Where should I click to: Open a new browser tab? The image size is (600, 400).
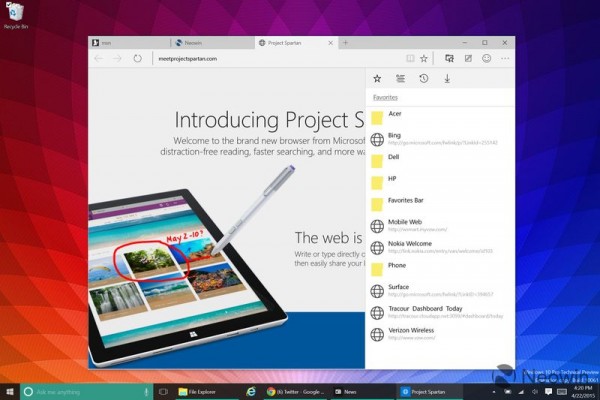[x=346, y=43]
